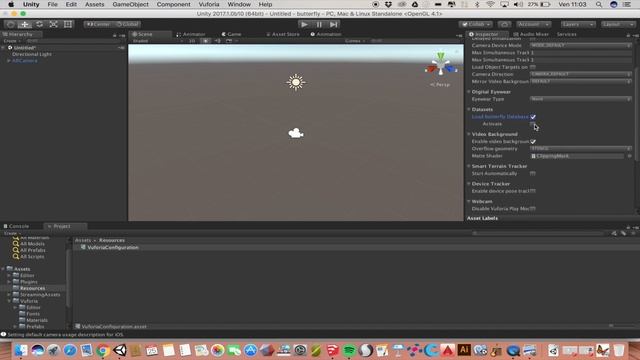The width and height of the screenshot is (640, 360).
Task: Expand the StreamingAssets folder
Action: [x=9, y=295]
